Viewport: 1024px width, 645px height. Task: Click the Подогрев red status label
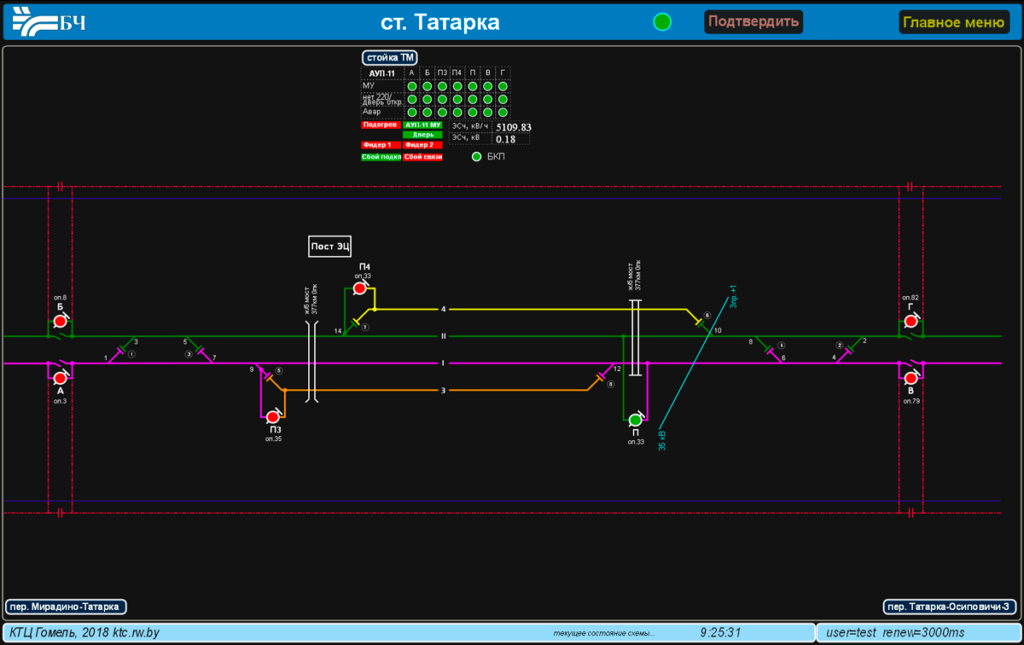click(380, 125)
